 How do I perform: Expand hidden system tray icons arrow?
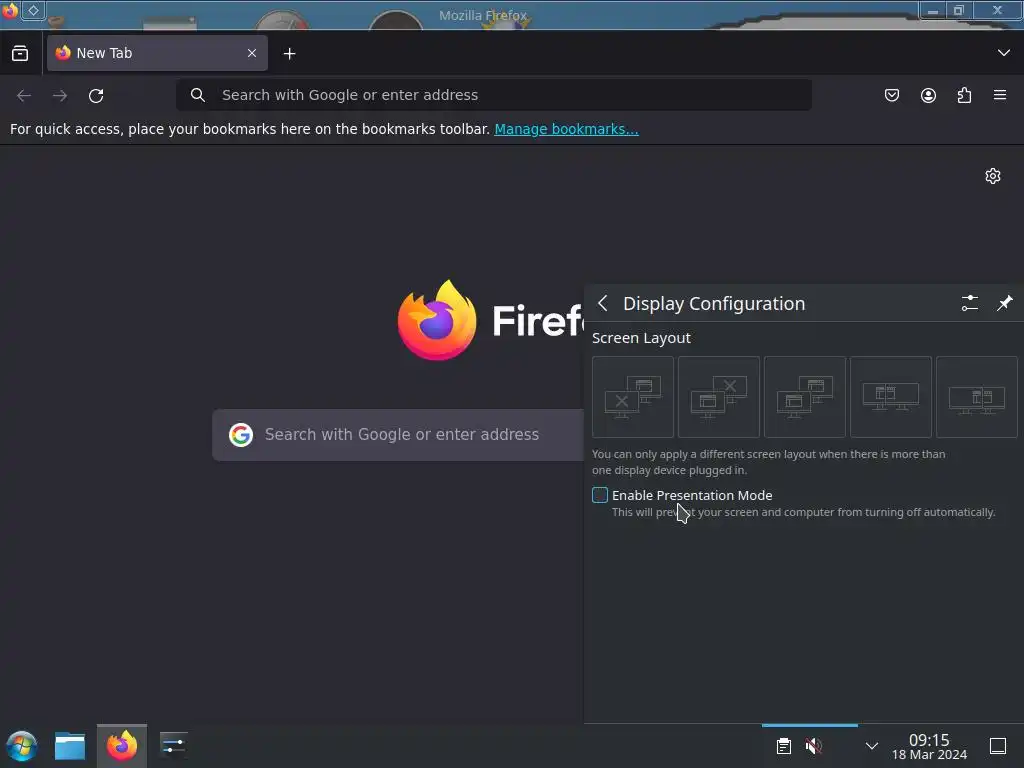[x=871, y=746]
